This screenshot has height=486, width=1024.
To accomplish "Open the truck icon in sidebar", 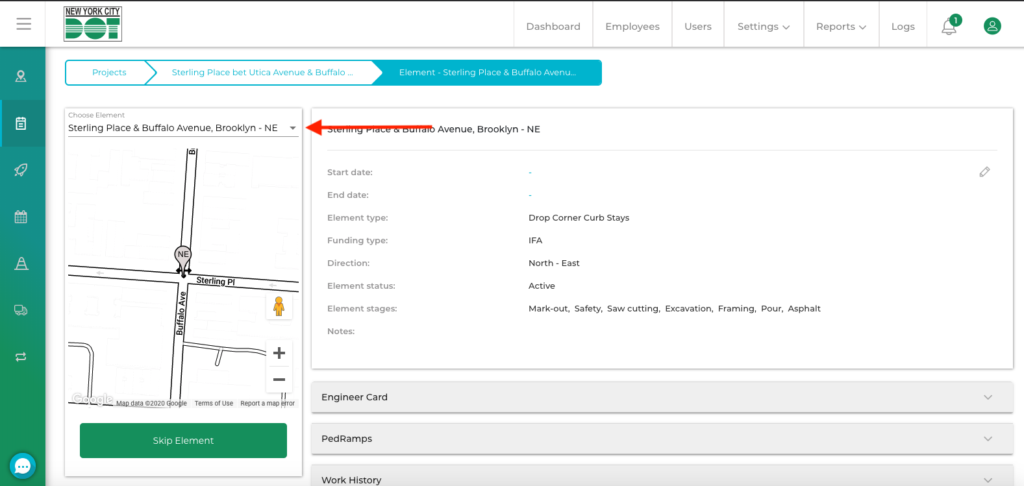I will pos(21,310).
